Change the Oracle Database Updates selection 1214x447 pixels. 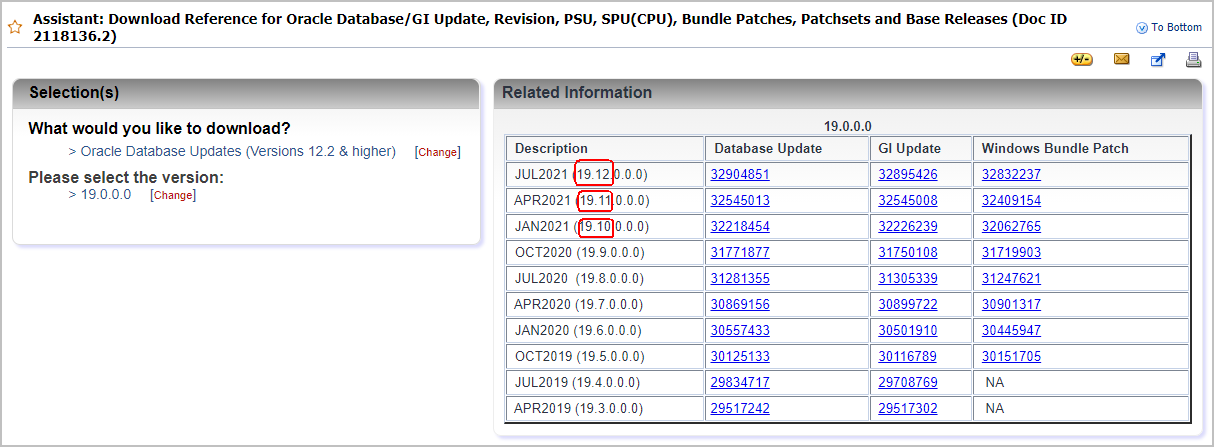(x=437, y=152)
